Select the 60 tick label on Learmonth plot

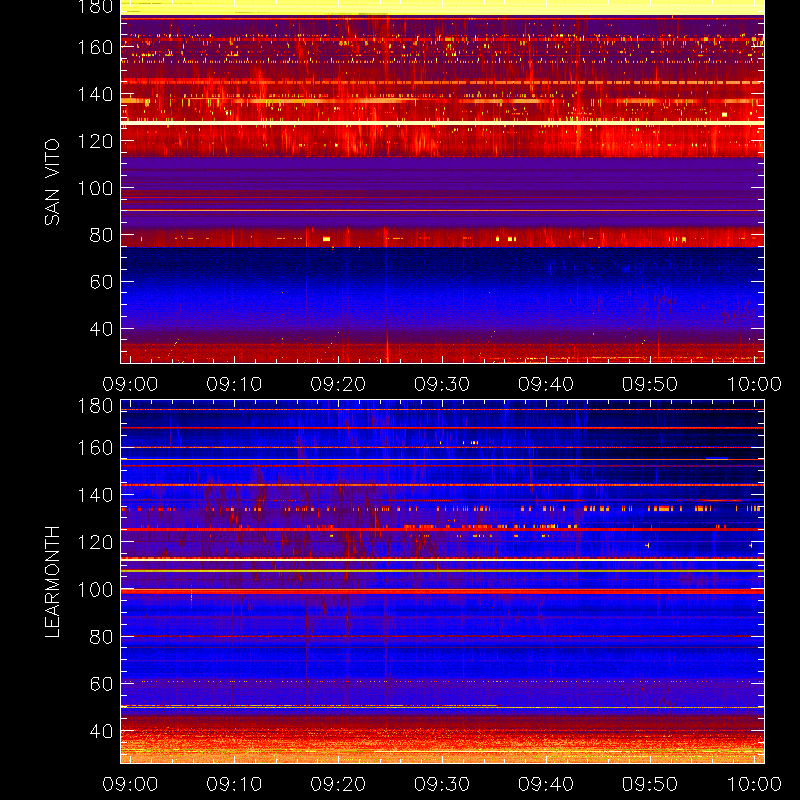102,684
